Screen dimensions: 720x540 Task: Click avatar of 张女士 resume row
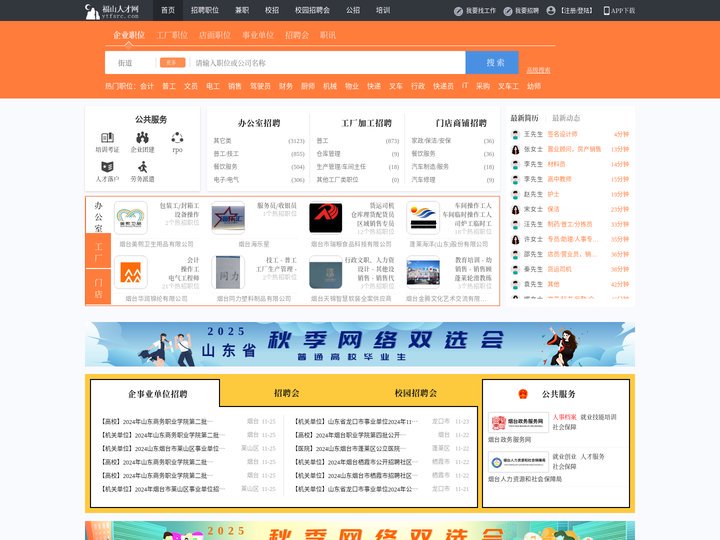(516, 149)
